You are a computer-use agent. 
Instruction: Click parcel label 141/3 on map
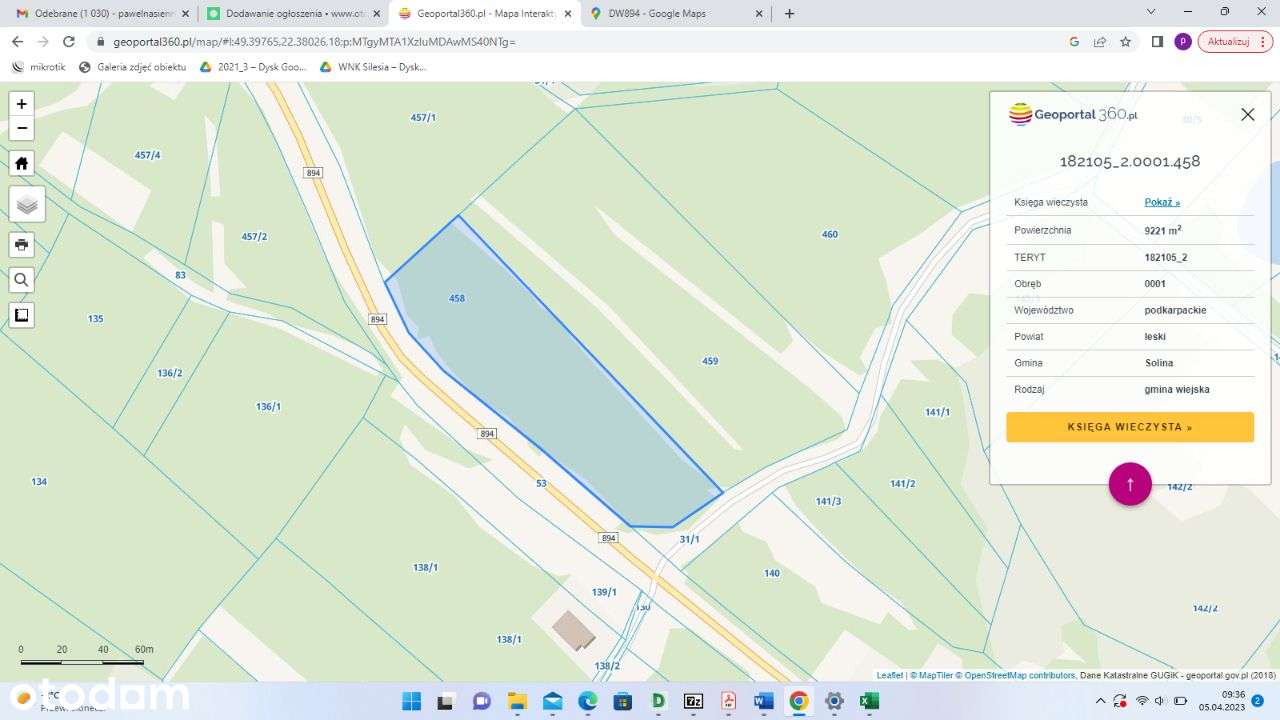[828, 501]
